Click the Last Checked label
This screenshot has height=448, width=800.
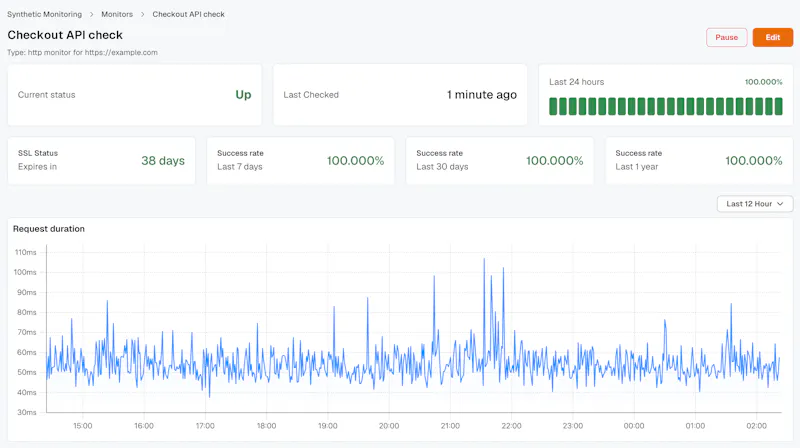tap(311, 95)
